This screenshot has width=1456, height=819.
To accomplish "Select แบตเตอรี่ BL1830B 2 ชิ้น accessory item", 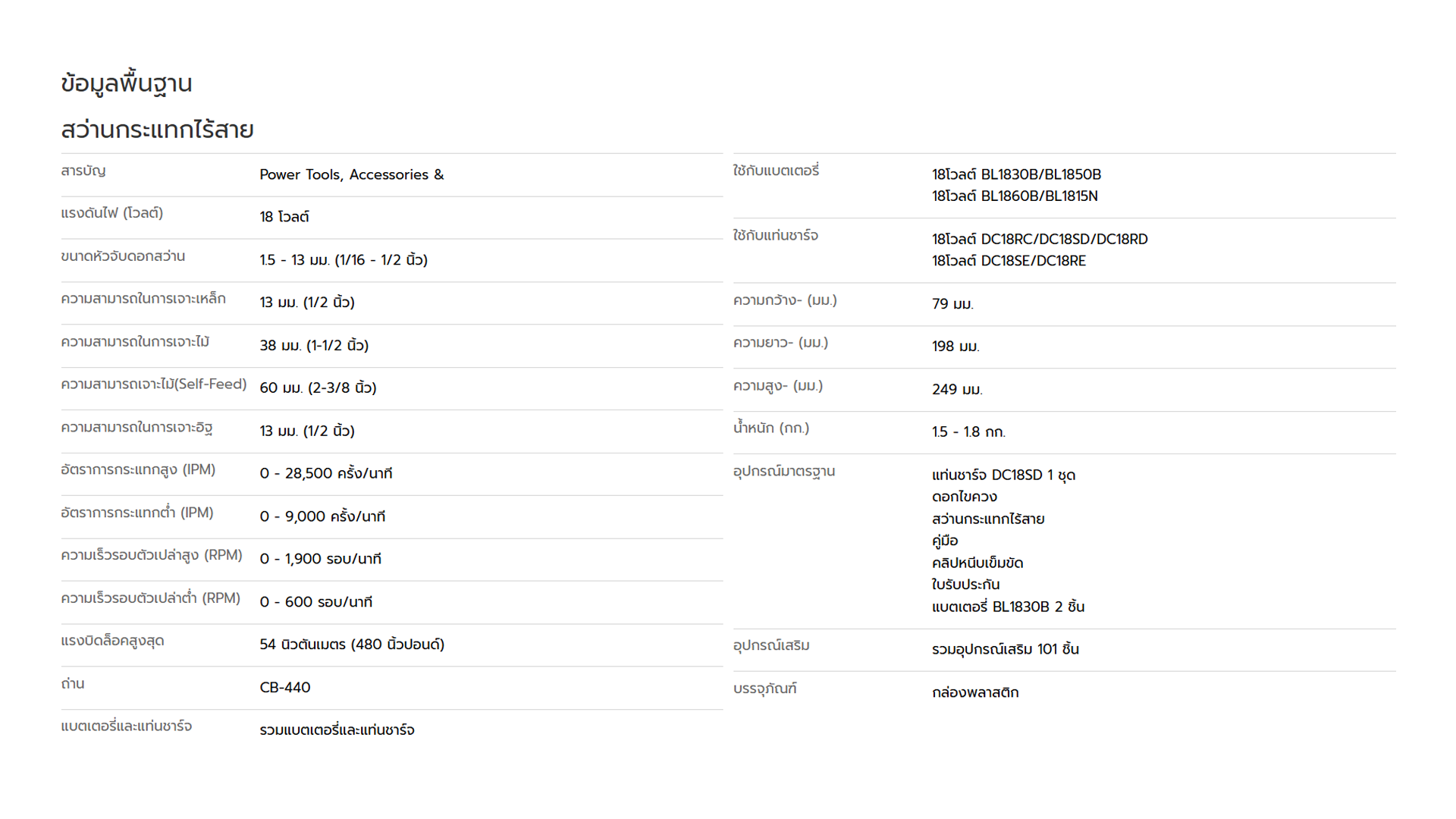I will tap(1008, 607).
